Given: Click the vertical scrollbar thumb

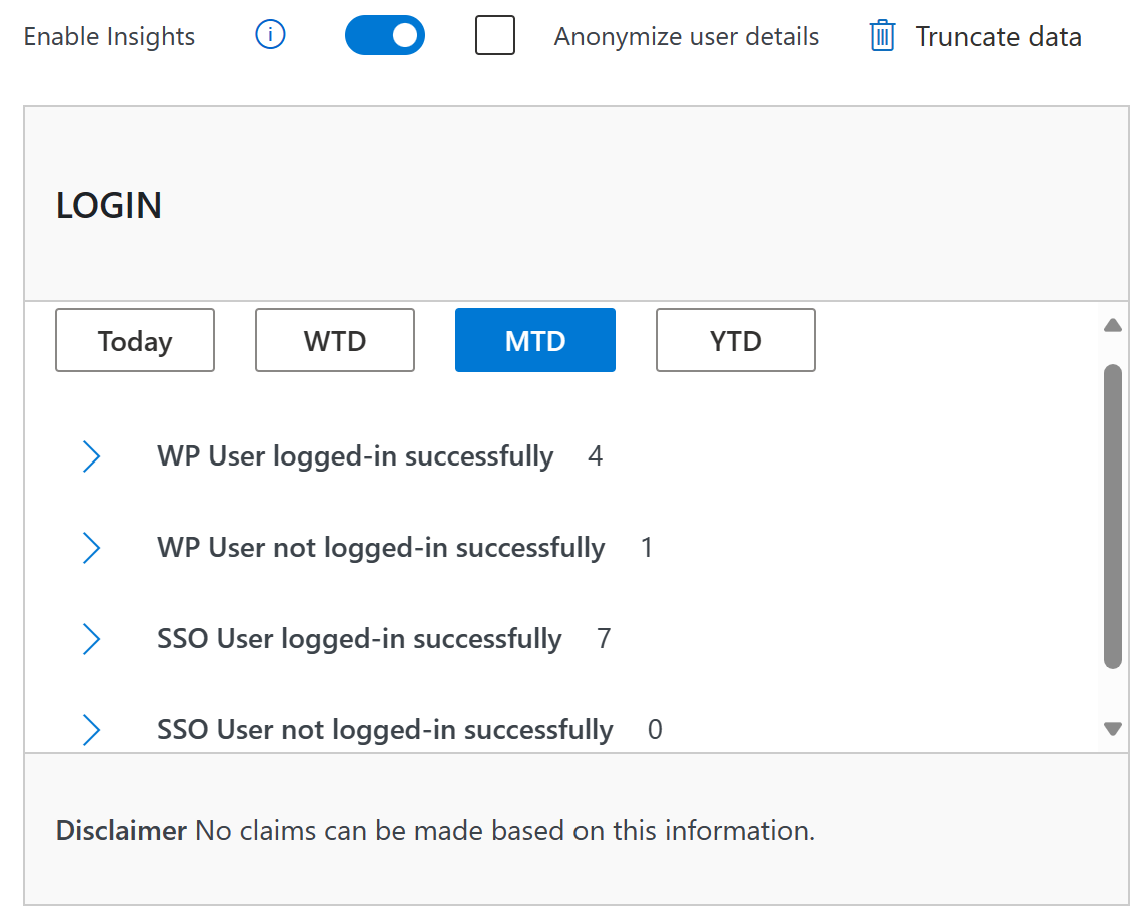Looking at the screenshot, I should pyautogui.click(x=1113, y=516).
